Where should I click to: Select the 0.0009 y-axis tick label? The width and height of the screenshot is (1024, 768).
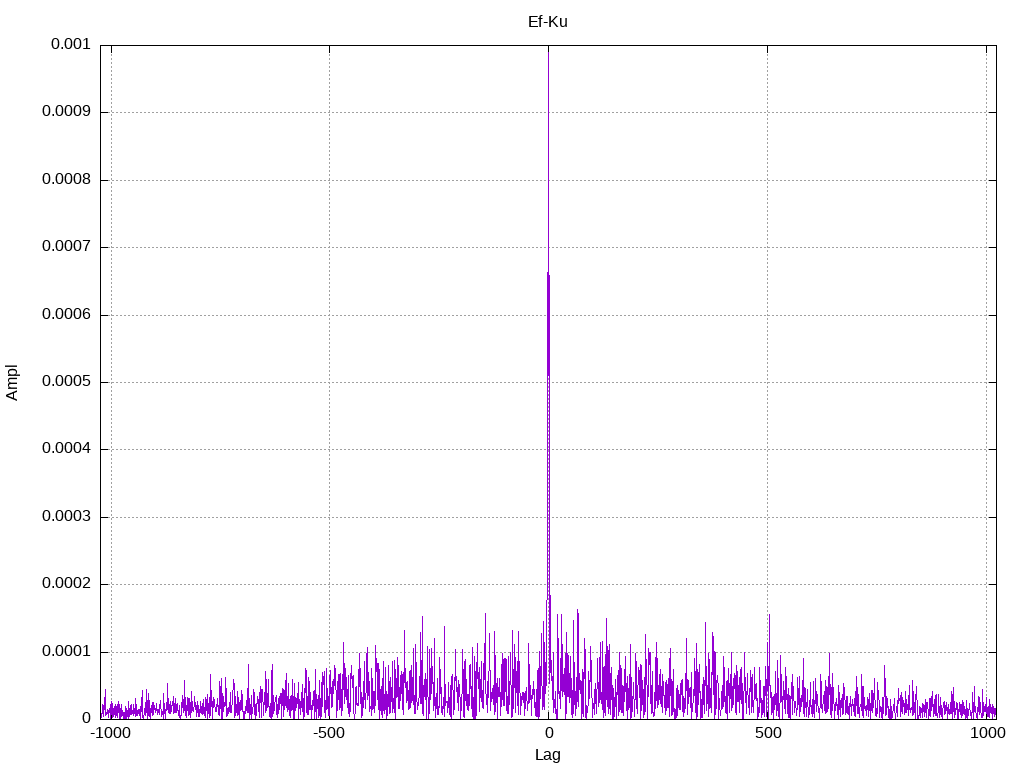[66, 112]
